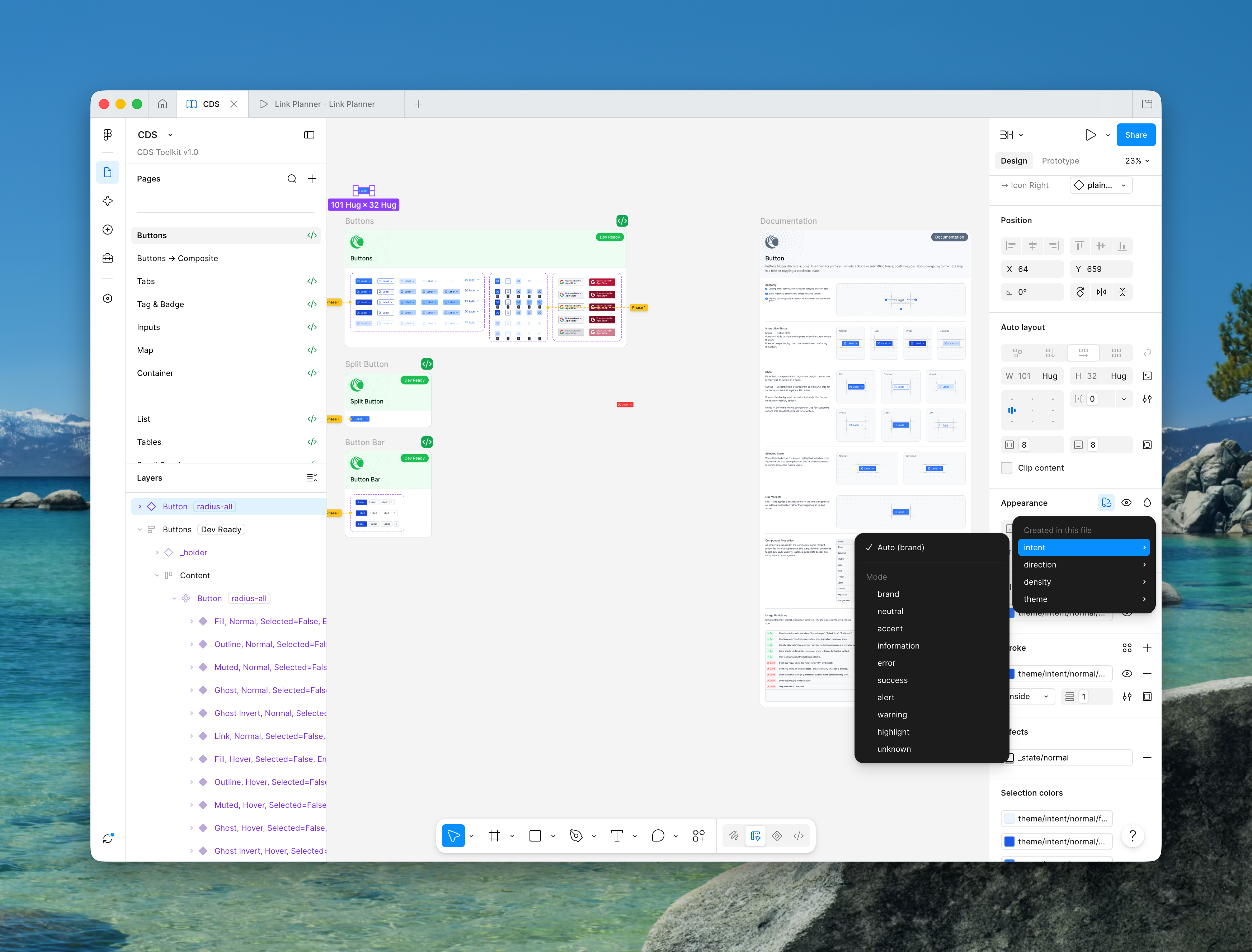Switch auto layout to horizontal direction
This screenshot has height=952, width=1252.
pos(1083,353)
